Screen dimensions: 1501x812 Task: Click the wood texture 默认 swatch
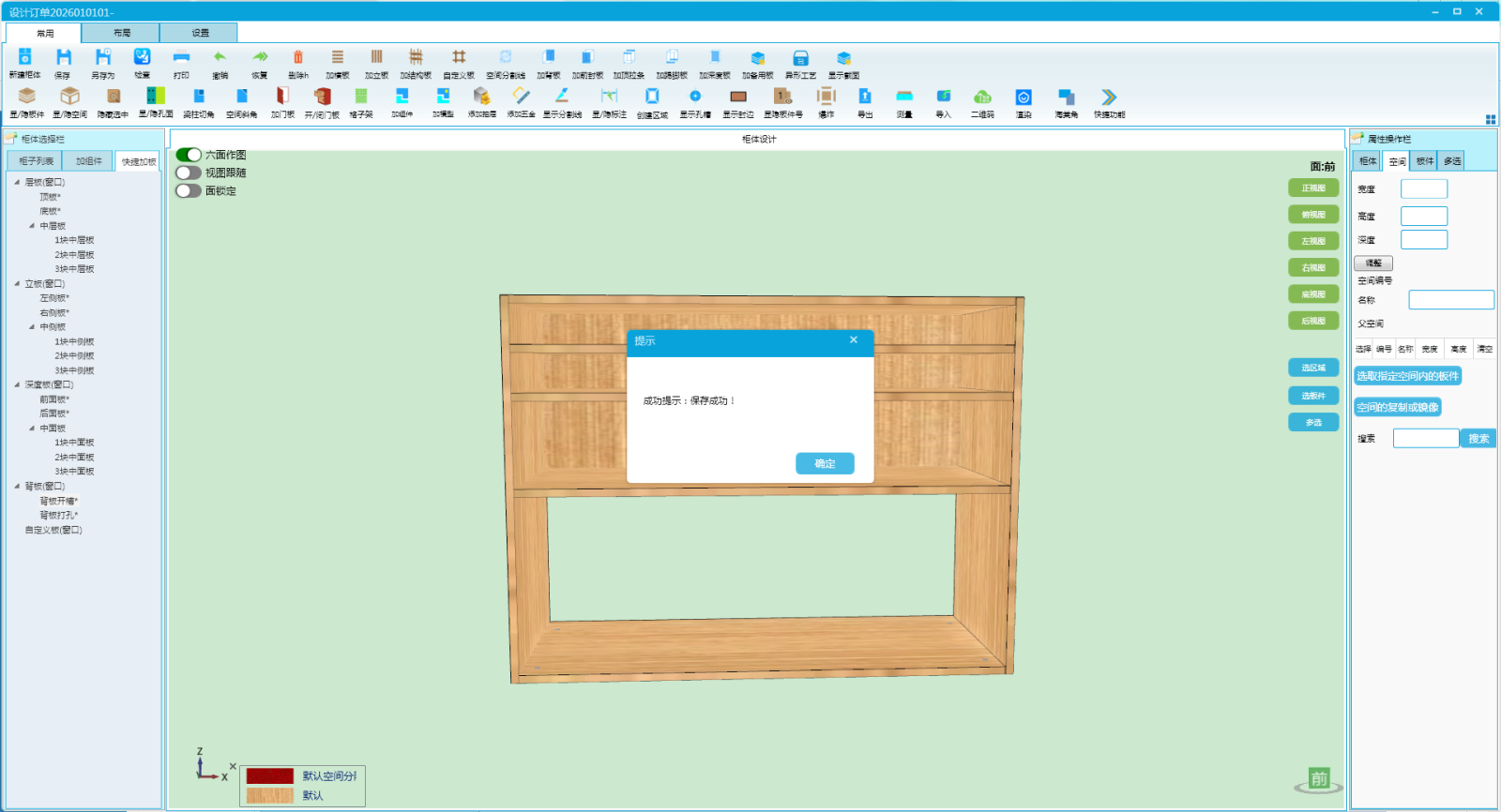point(270,795)
